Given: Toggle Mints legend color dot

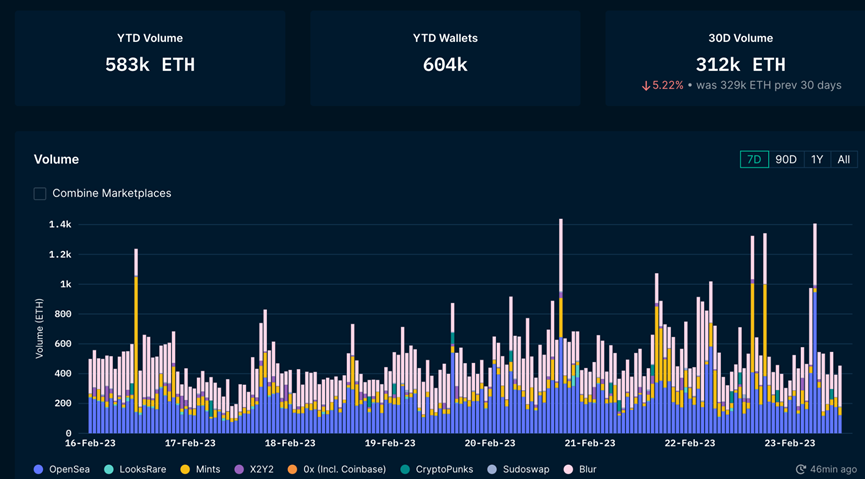Looking at the screenshot, I should click(185, 470).
